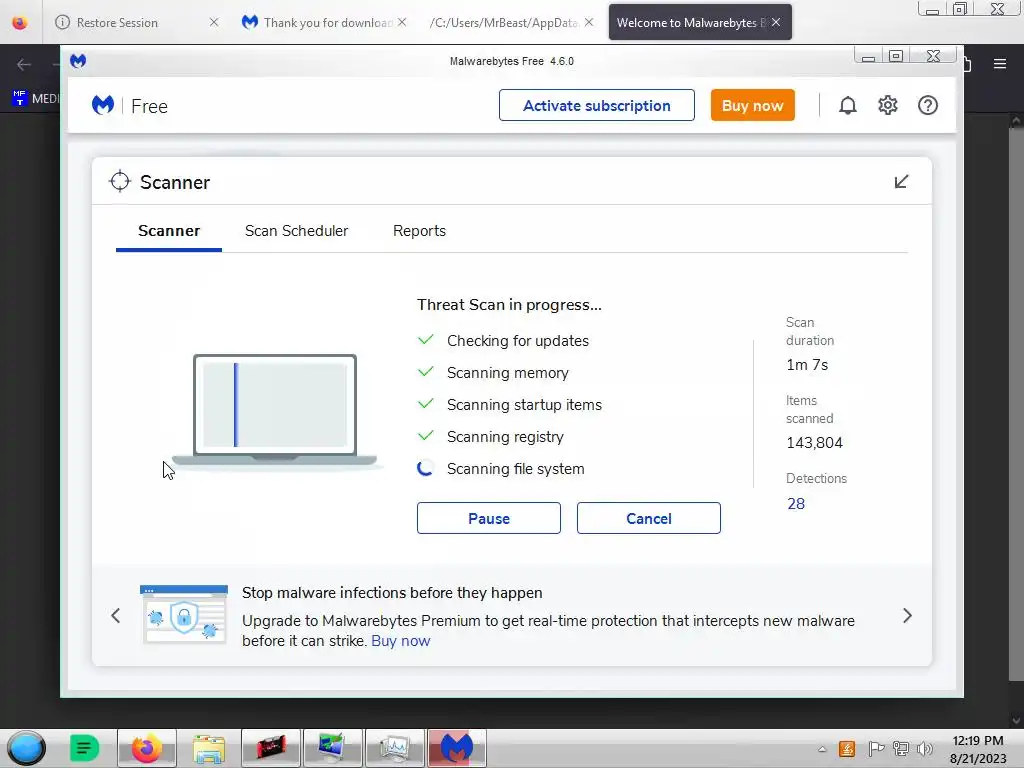Show hidden tray icons arrow

(822, 749)
